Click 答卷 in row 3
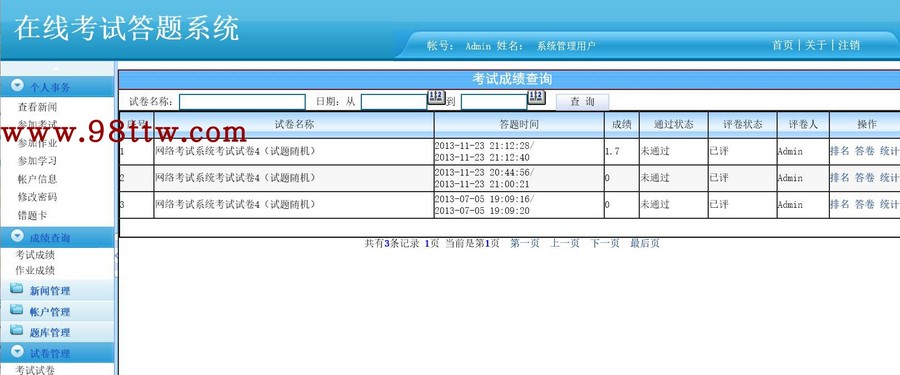 (x=864, y=204)
